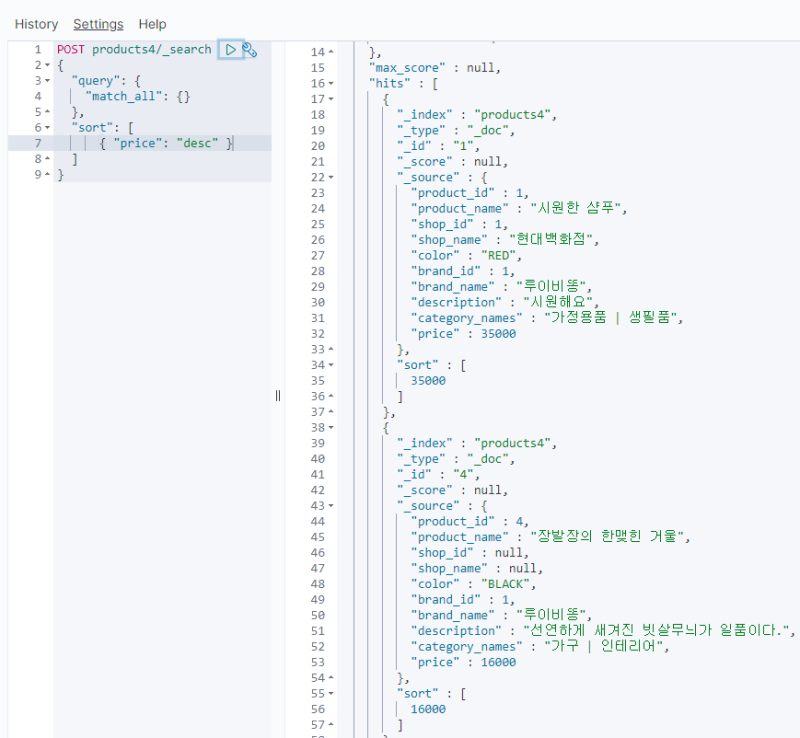Collapse the "_source" block at output line 22

tap(331, 178)
